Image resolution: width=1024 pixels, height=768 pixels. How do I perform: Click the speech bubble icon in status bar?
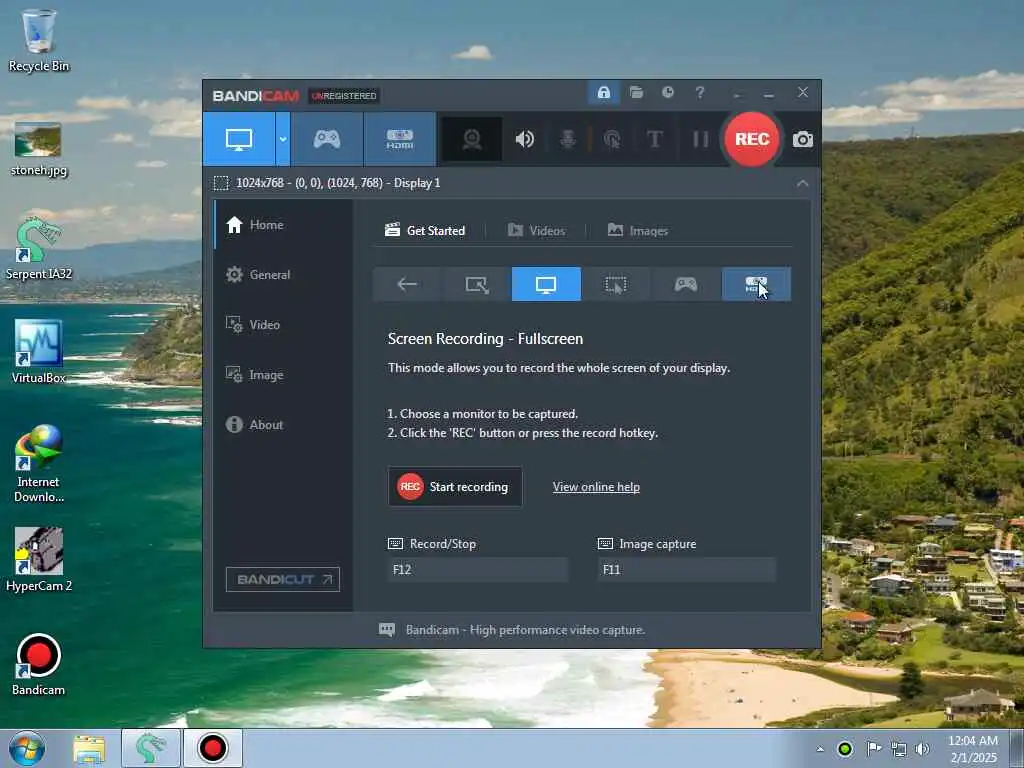(387, 630)
